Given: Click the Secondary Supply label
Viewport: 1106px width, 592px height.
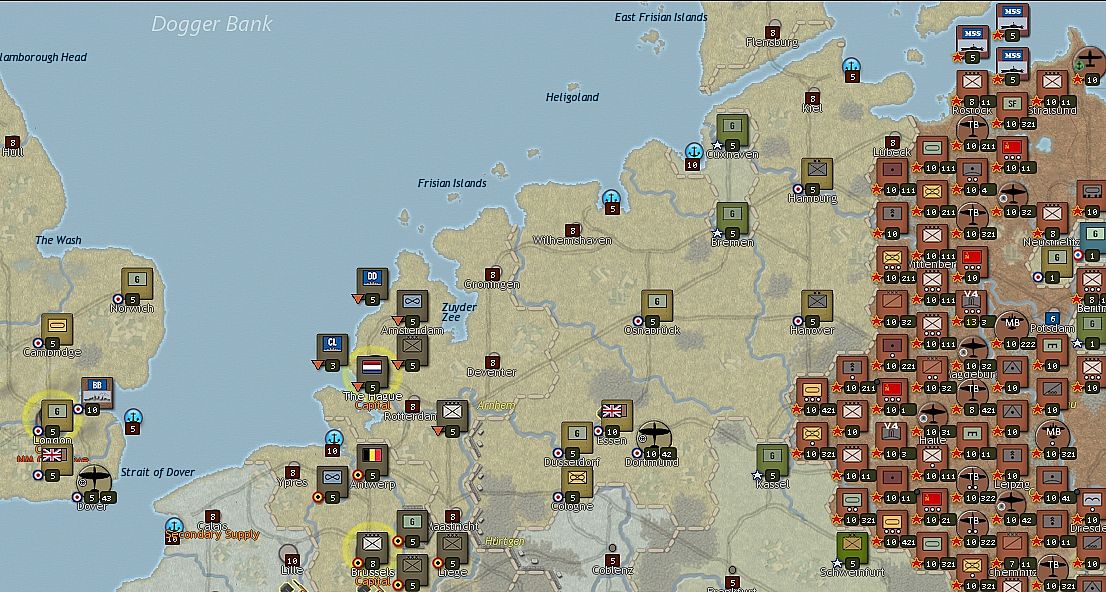Looking at the screenshot, I should click(212, 535).
